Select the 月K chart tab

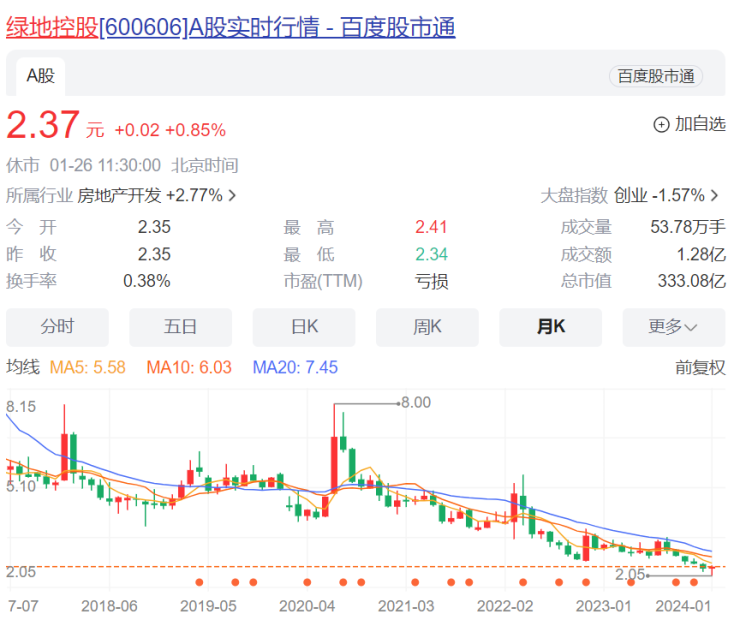coord(550,327)
